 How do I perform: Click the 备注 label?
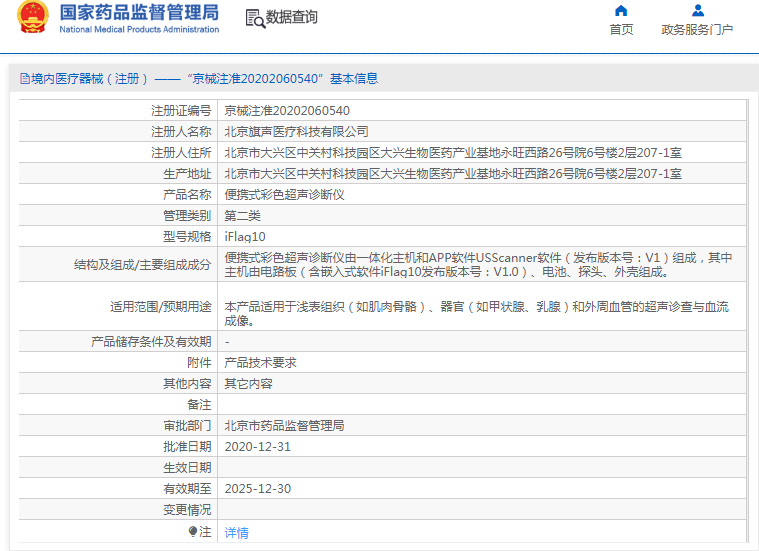tap(199, 405)
